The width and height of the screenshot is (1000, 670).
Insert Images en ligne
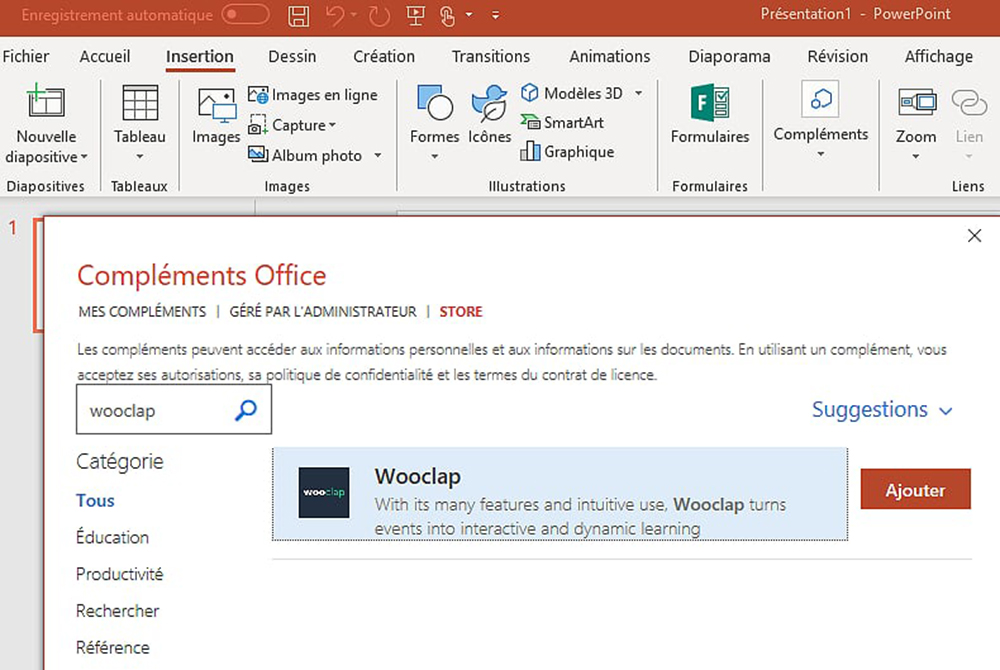click(x=312, y=95)
